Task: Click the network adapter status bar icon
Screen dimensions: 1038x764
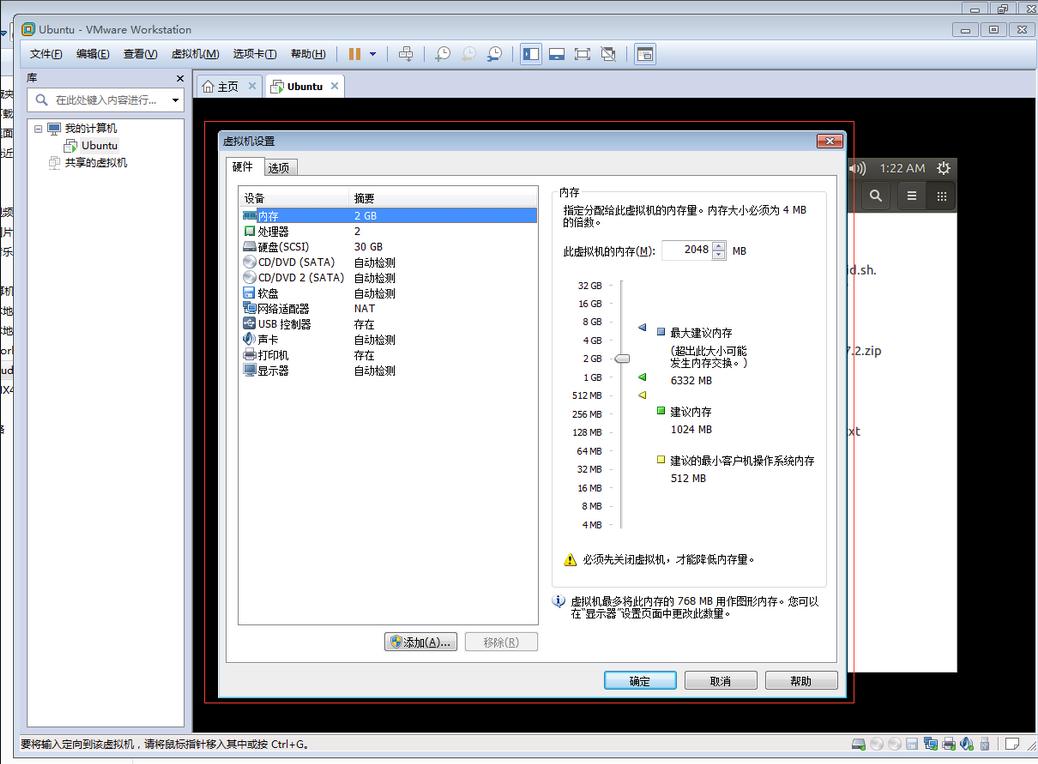Action: 931,744
